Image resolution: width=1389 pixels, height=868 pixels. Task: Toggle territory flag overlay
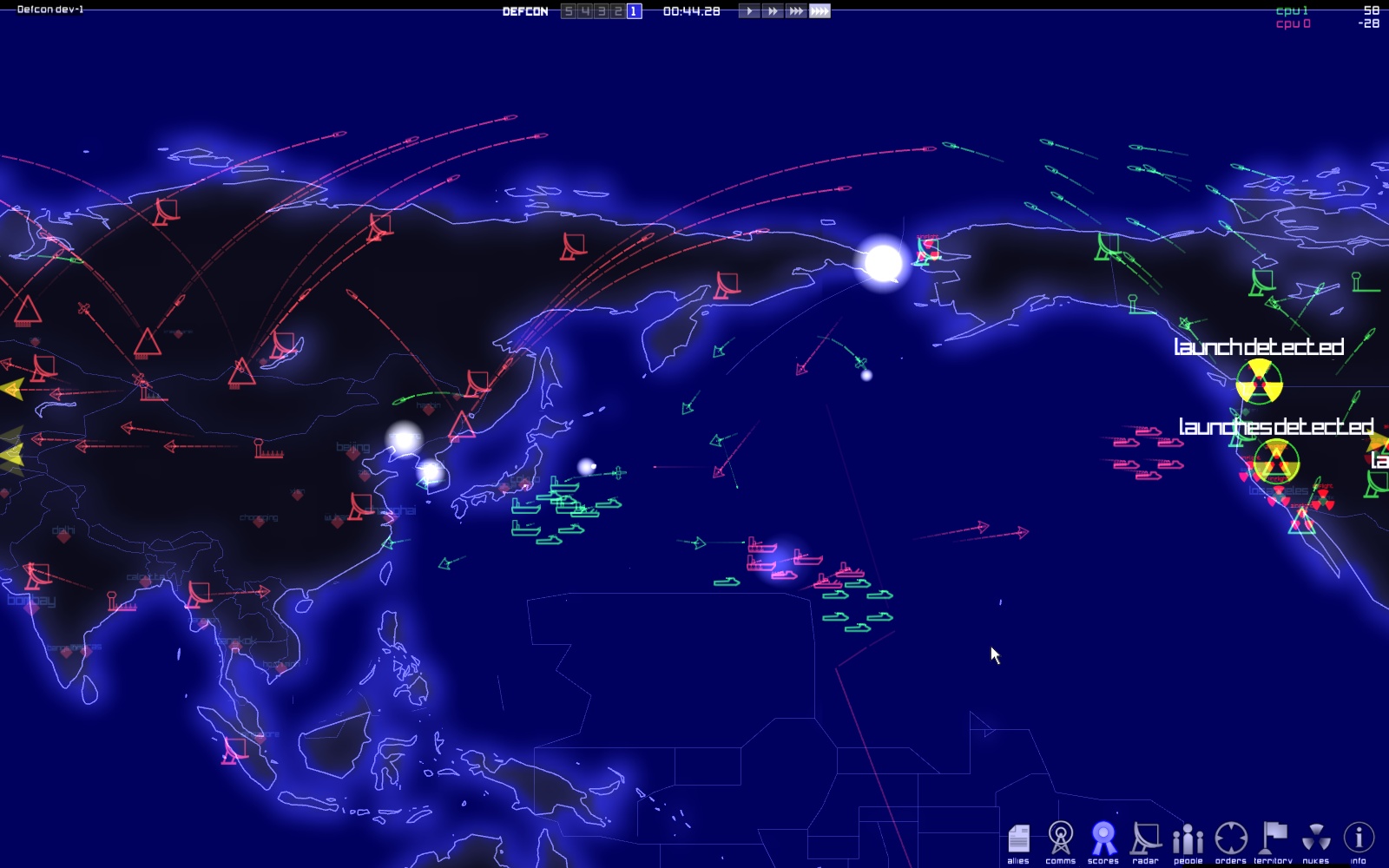(x=1274, y=840)
